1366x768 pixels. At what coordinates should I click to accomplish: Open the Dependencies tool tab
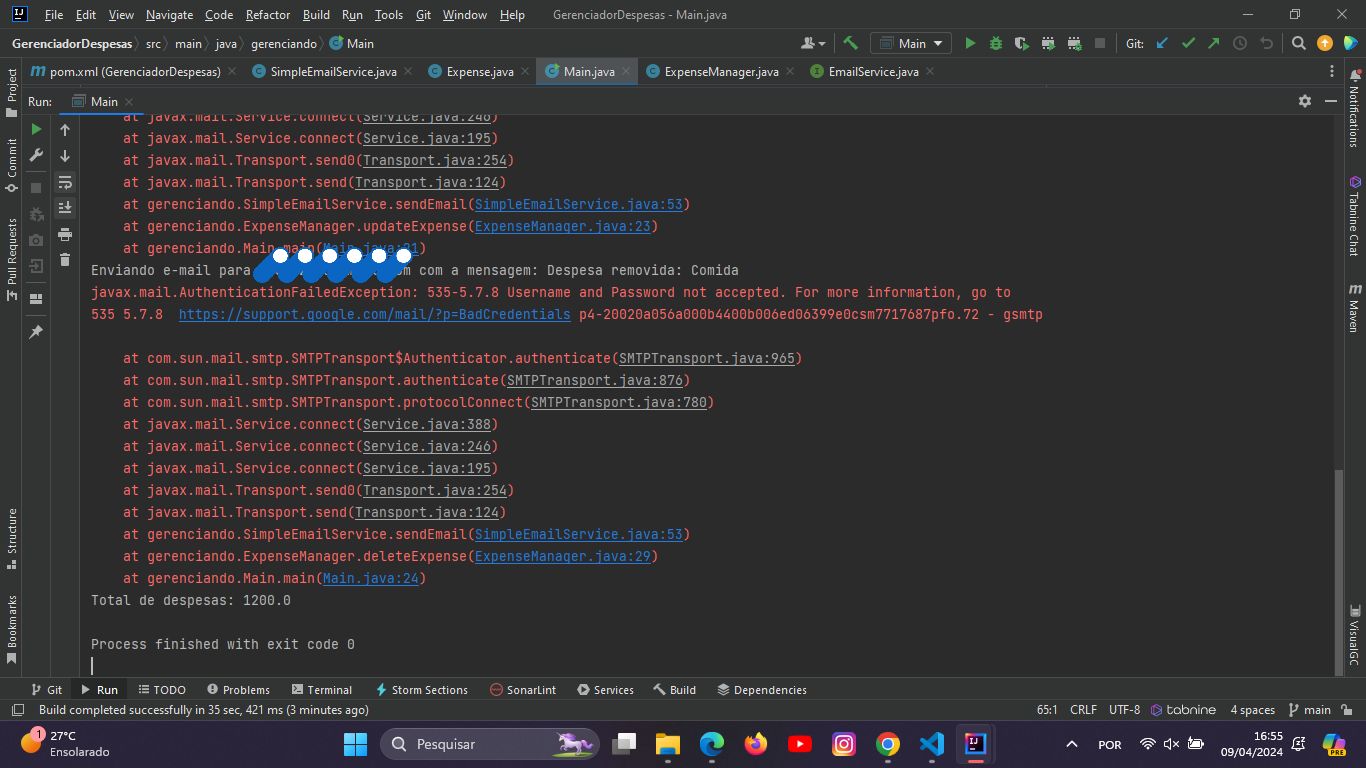click(762, 690)
